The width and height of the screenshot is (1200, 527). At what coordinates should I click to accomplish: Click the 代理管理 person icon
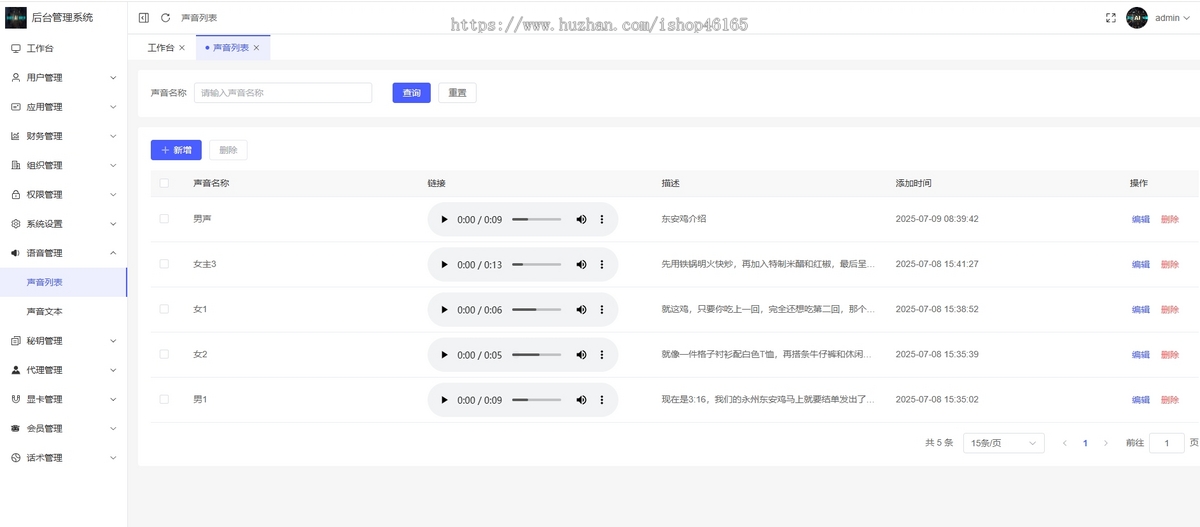(15, 370)
